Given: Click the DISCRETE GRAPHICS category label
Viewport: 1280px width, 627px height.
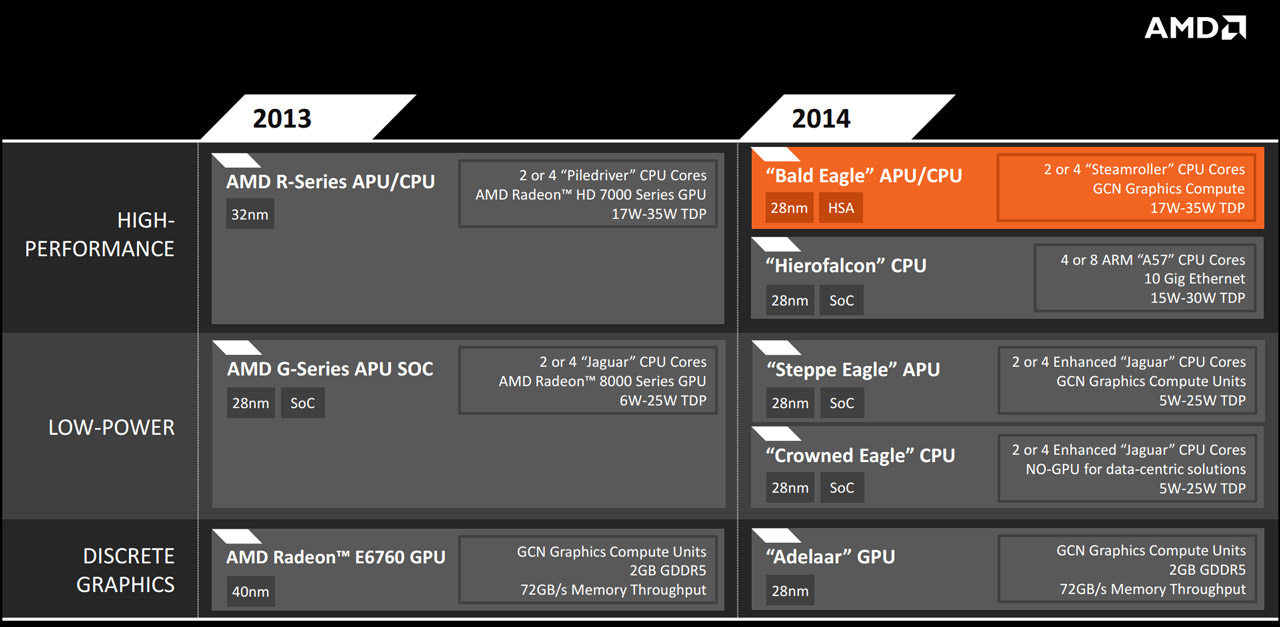Looking at the screenshot, I should coord(126,570).
